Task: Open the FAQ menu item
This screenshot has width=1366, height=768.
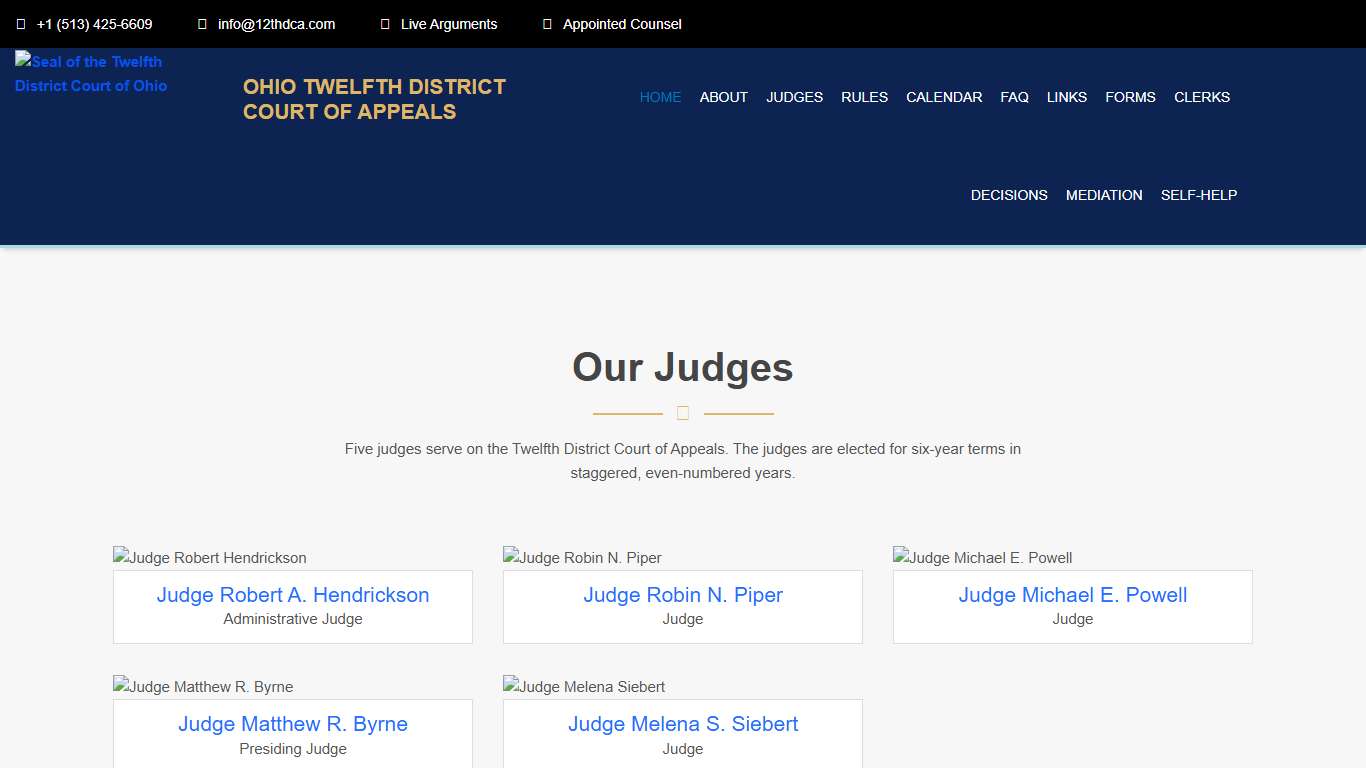Action: (1014, 97)
